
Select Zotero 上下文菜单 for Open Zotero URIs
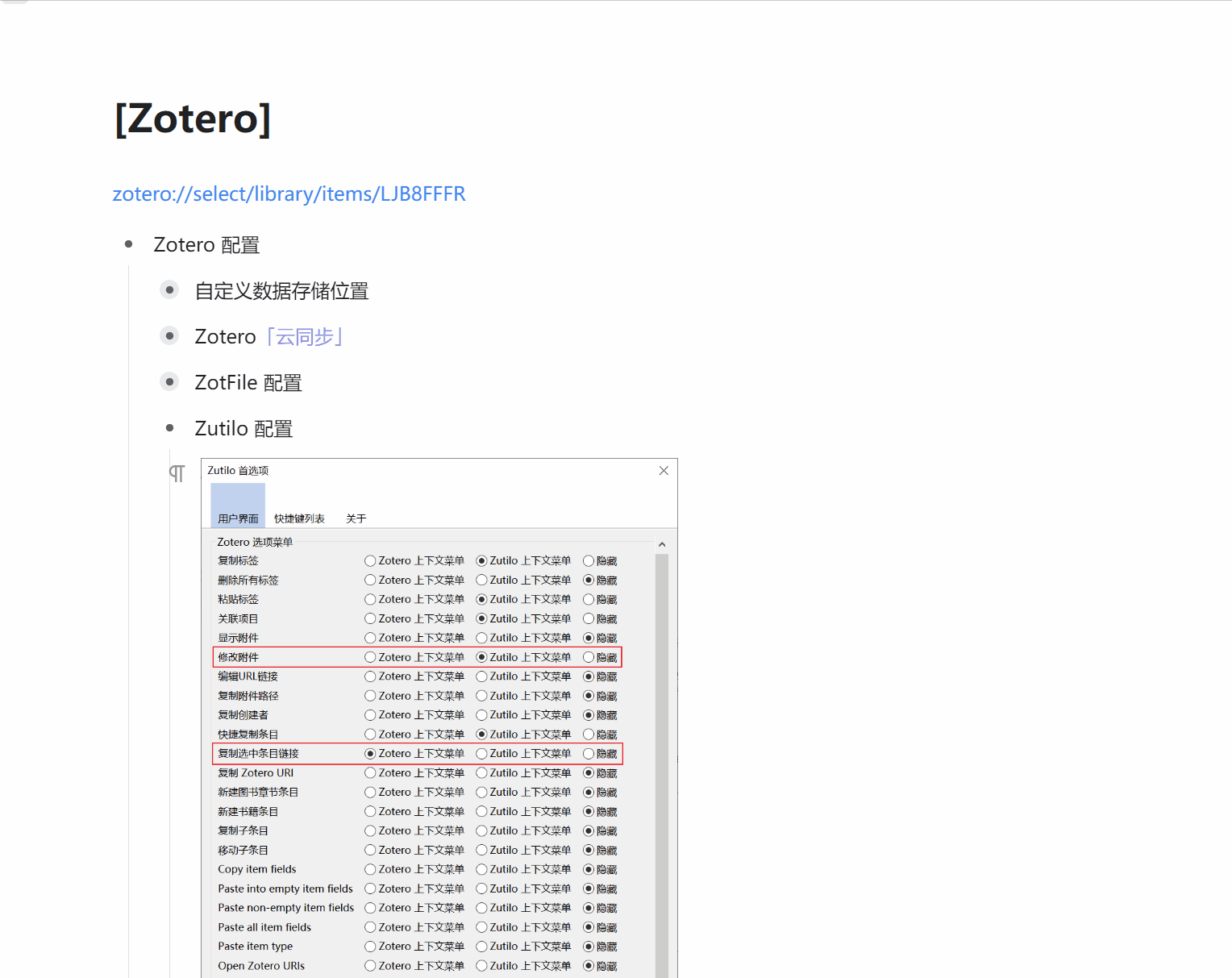pos(370,965)
